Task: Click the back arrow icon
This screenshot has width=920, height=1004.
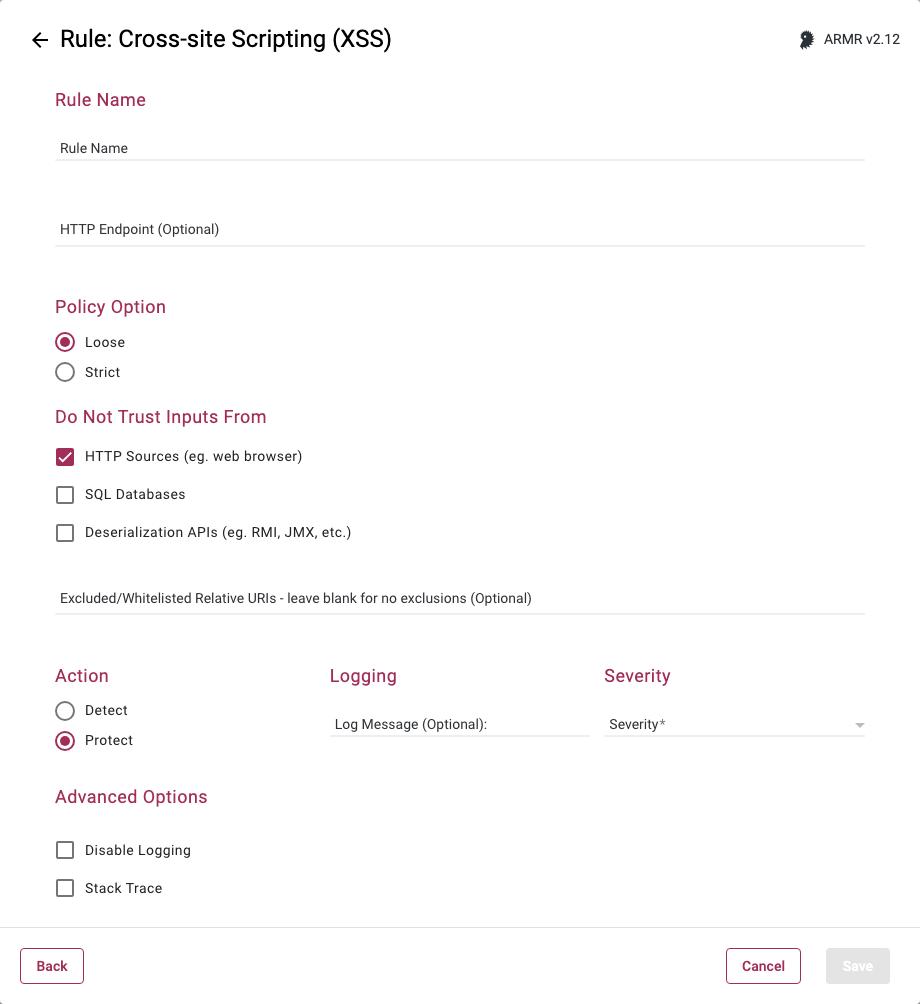Action: (40, 40)
